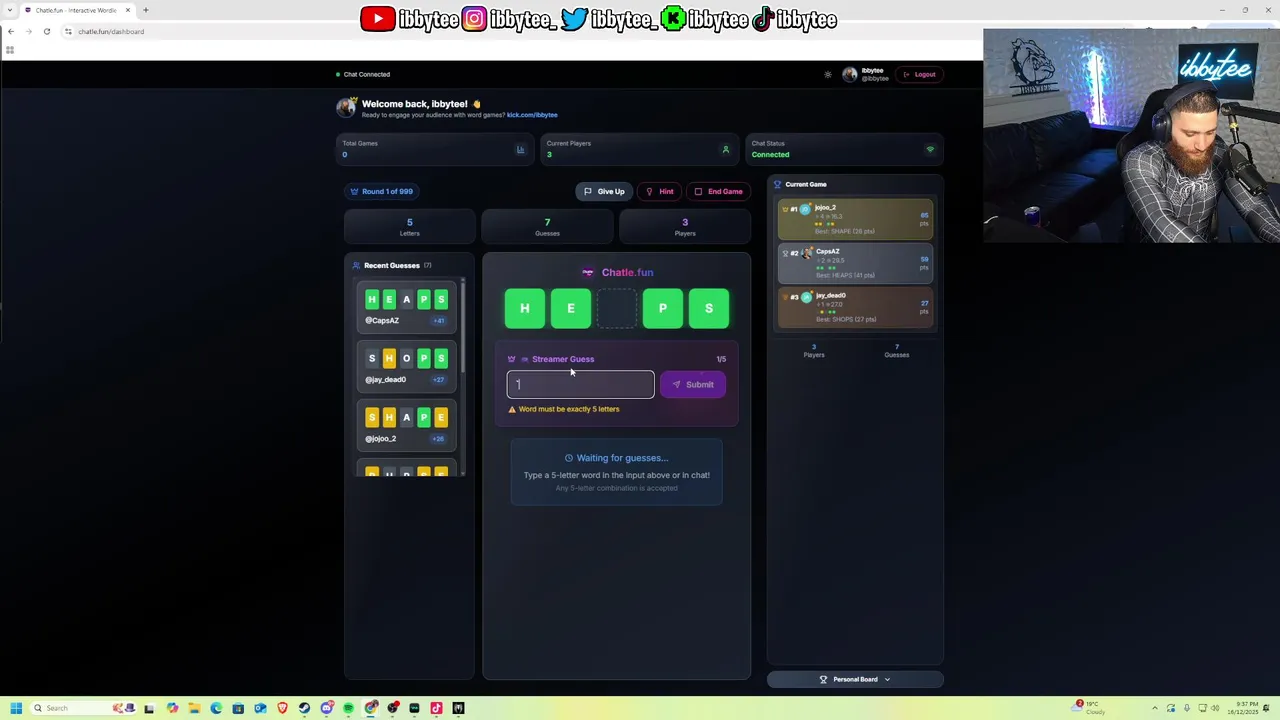Open the Windows Start menu
The height and width of the screenshot is (720, 1280).
[16, 708]
